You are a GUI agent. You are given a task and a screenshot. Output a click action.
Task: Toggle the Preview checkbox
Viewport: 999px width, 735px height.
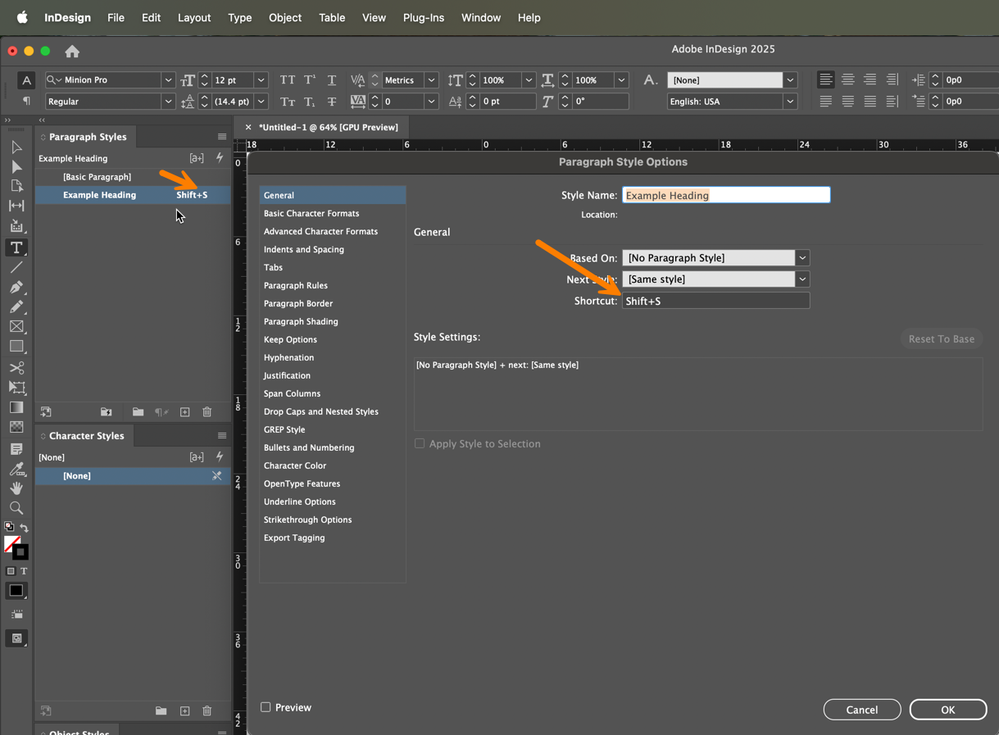(x=266, y=707)
